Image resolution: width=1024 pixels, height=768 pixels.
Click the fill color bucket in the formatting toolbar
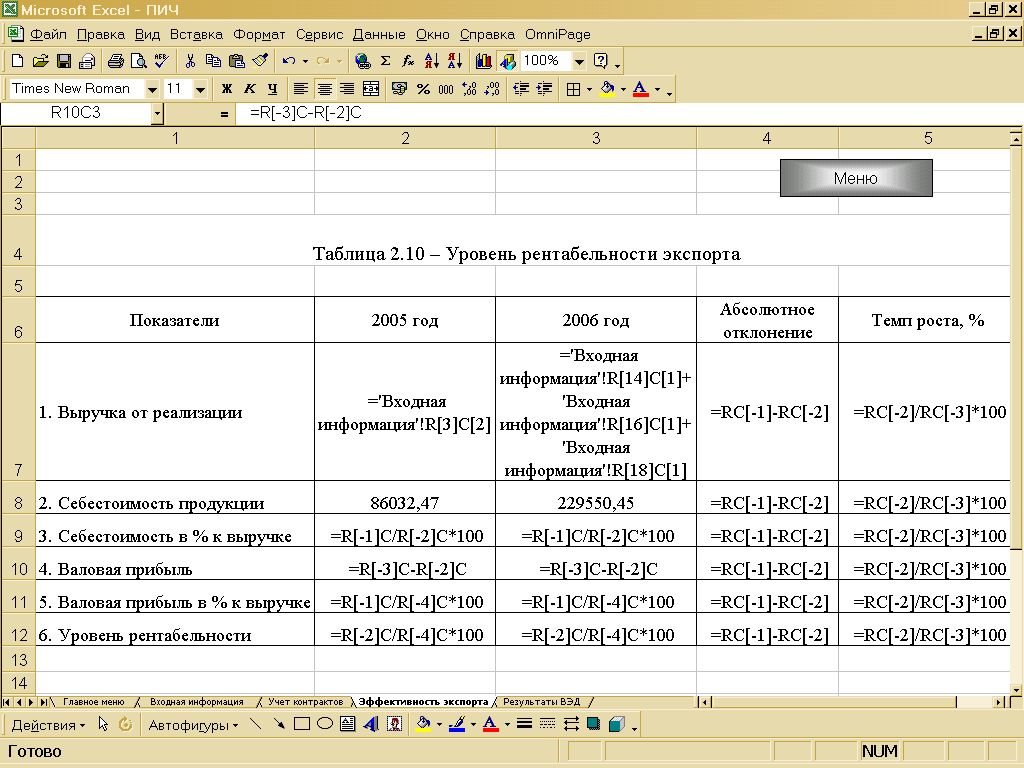click(606, 89)
